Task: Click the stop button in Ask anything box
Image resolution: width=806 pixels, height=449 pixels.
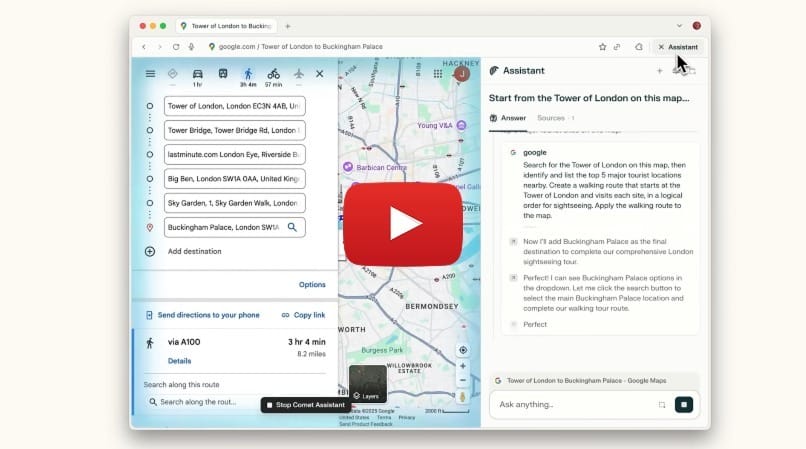Action: click(x=684, y=405)
